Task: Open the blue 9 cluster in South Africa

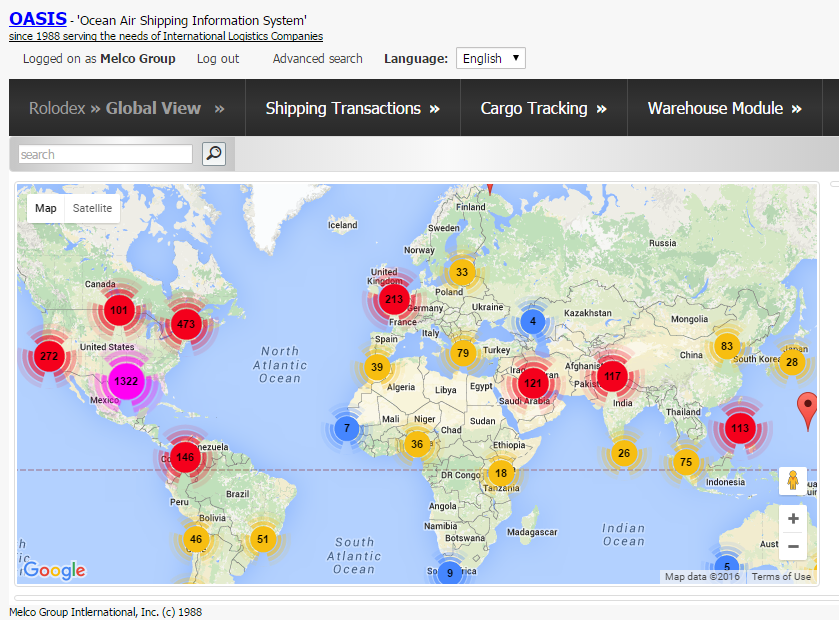Action: click(450, 572)
